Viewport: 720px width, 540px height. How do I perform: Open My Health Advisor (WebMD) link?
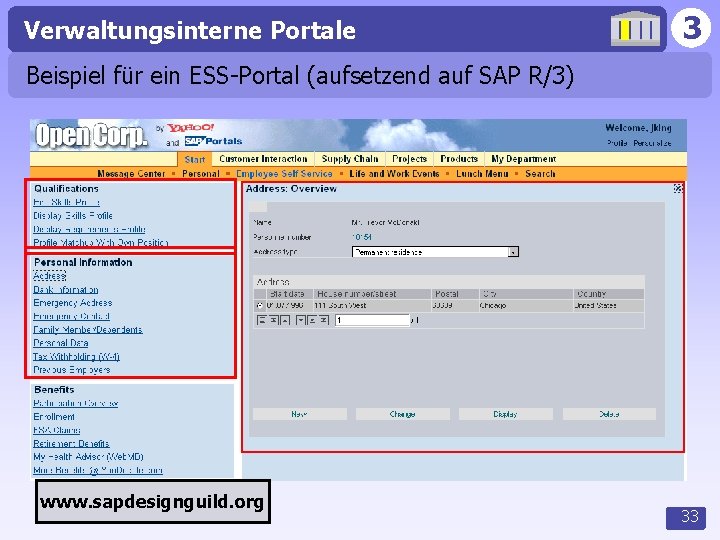click(x=88, y=457)
